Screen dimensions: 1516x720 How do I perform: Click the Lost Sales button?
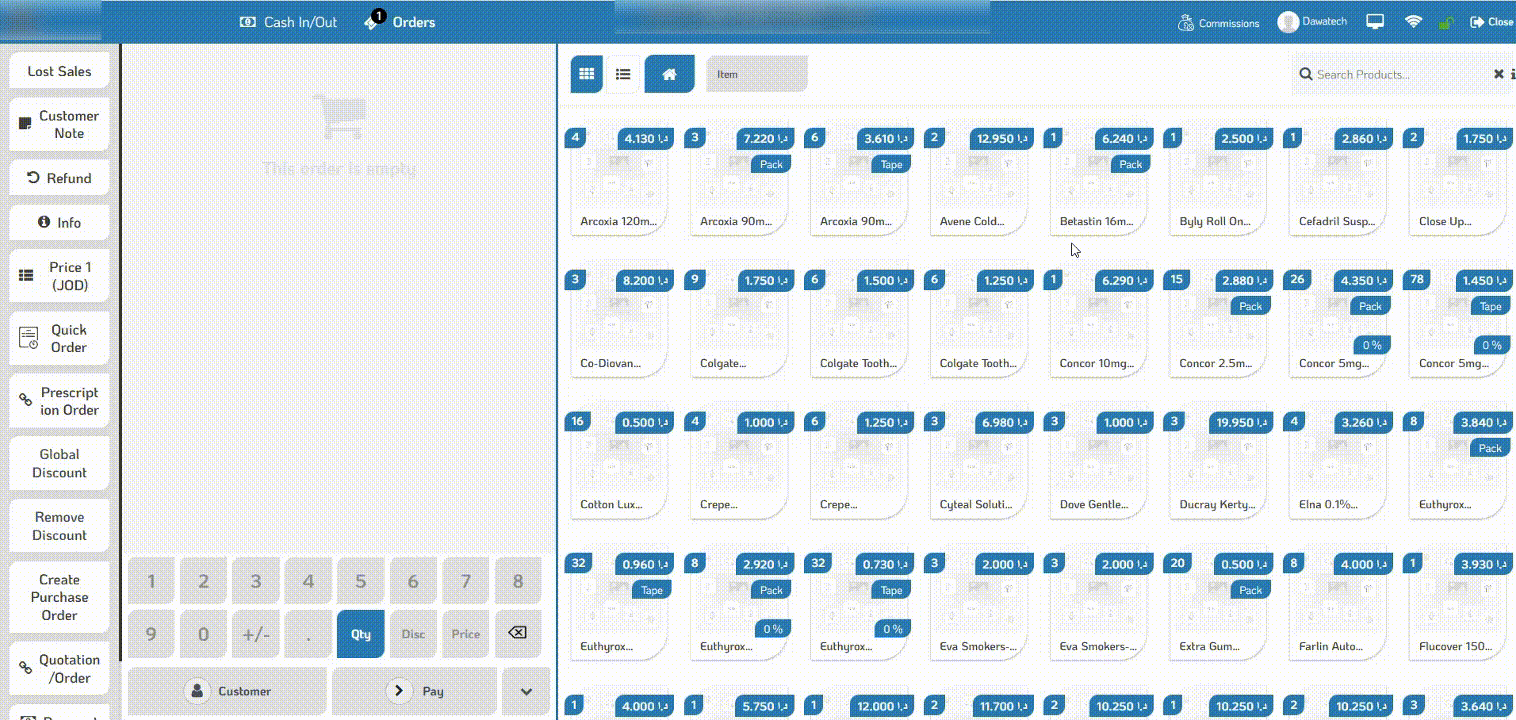[x=59, y=71]
